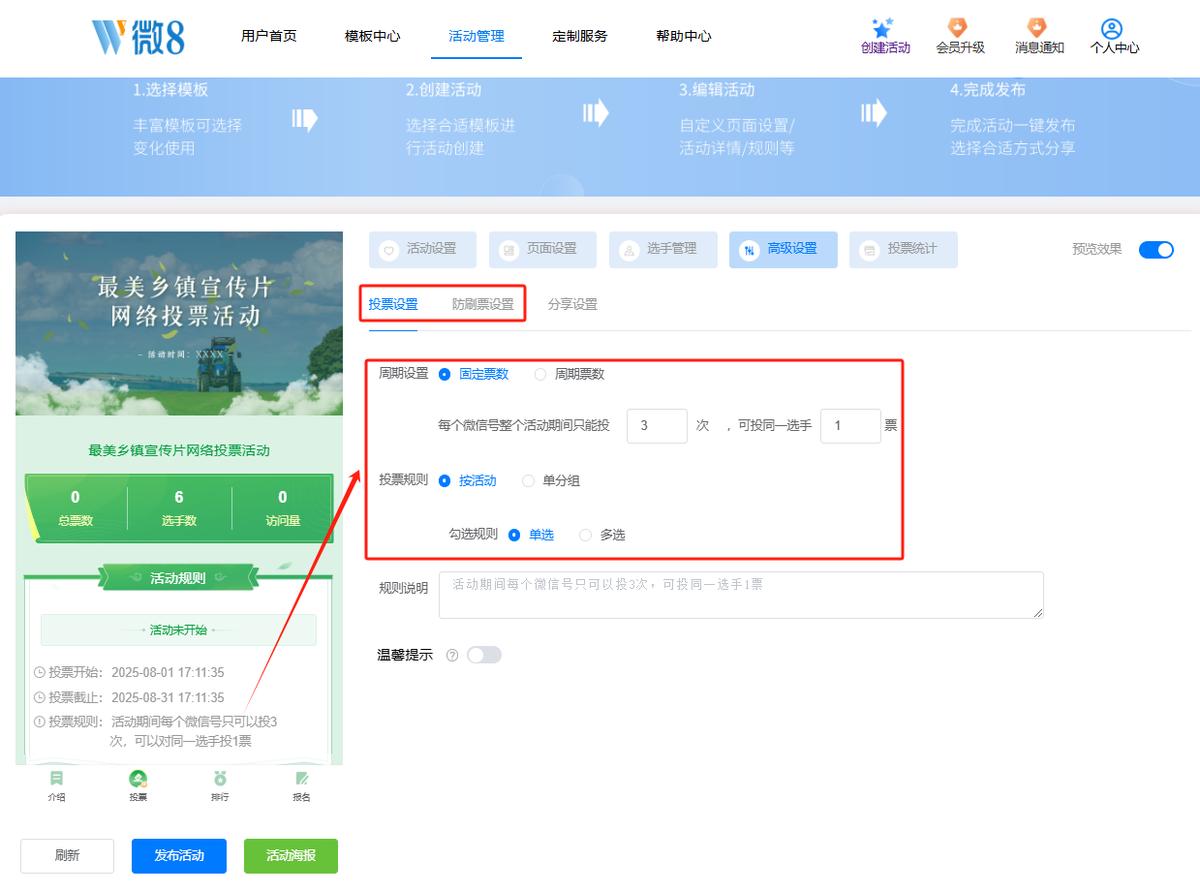This screenshot has height=891, width=1200.
Task: Click the vote count field showing 3
Action: 657,426
